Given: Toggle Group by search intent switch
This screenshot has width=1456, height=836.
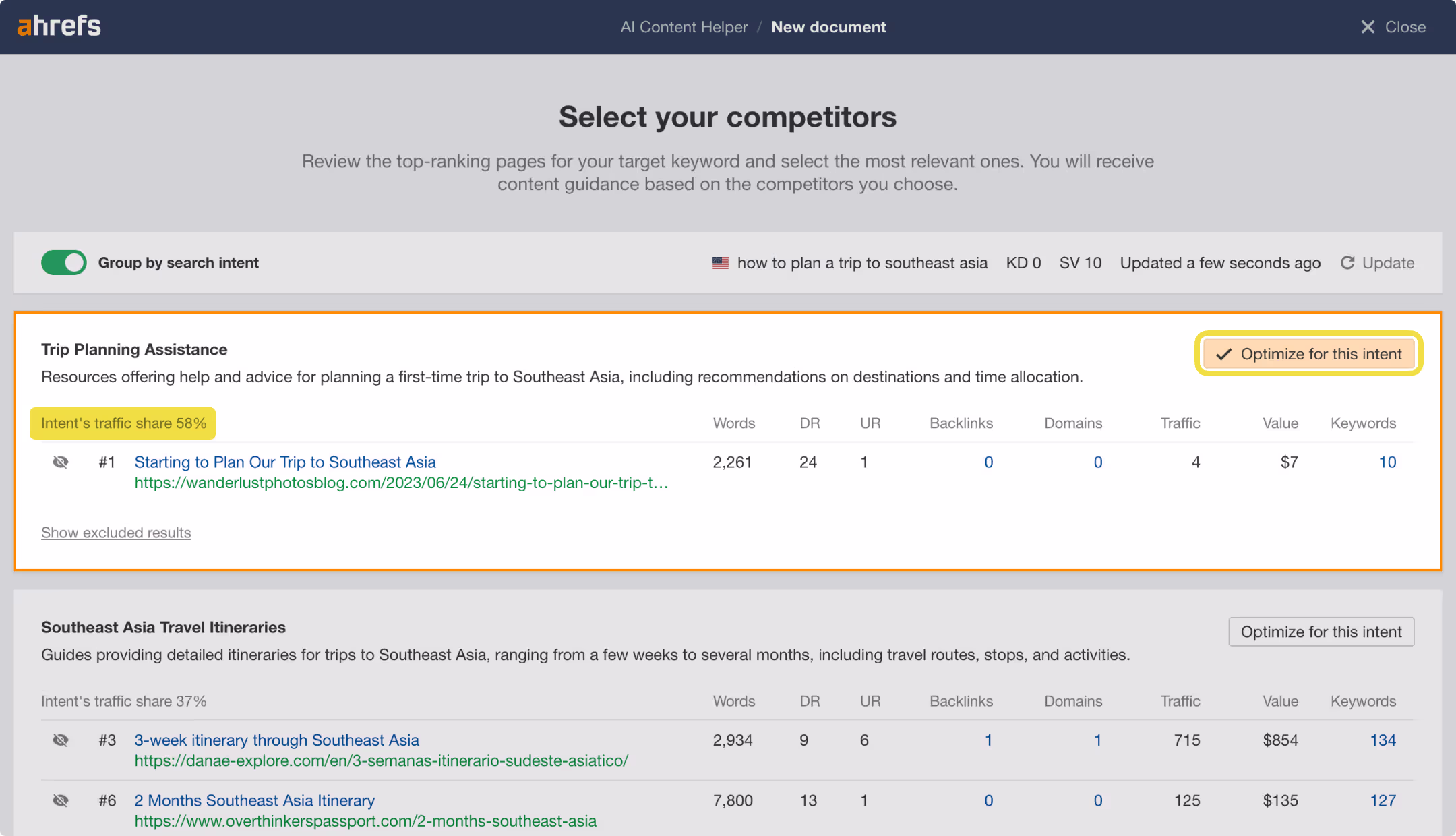Looking at the screenshot, I should [64, 263].
